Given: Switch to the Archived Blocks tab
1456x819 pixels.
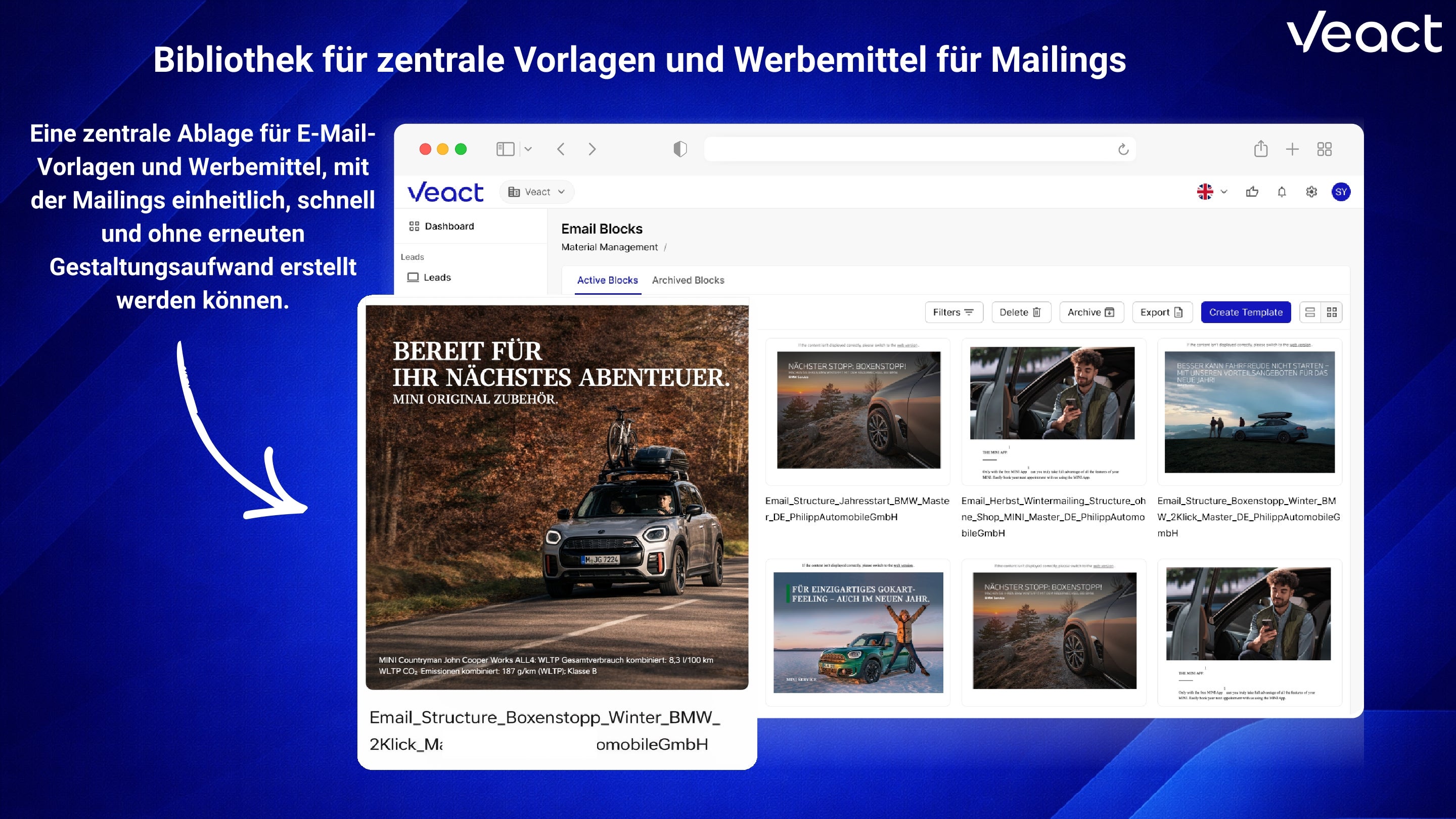Looking at the screenshot, I should click(x=688, y=280).
